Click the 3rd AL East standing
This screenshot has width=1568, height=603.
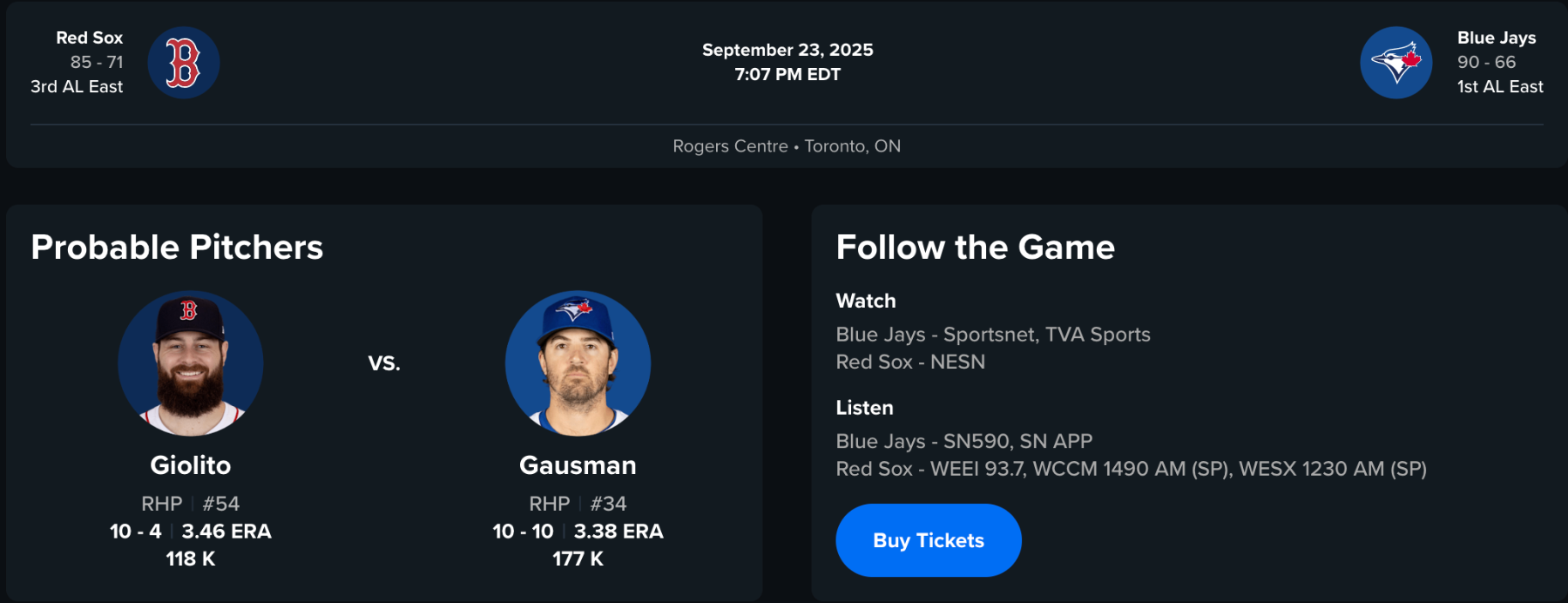(x=77, y=86)
